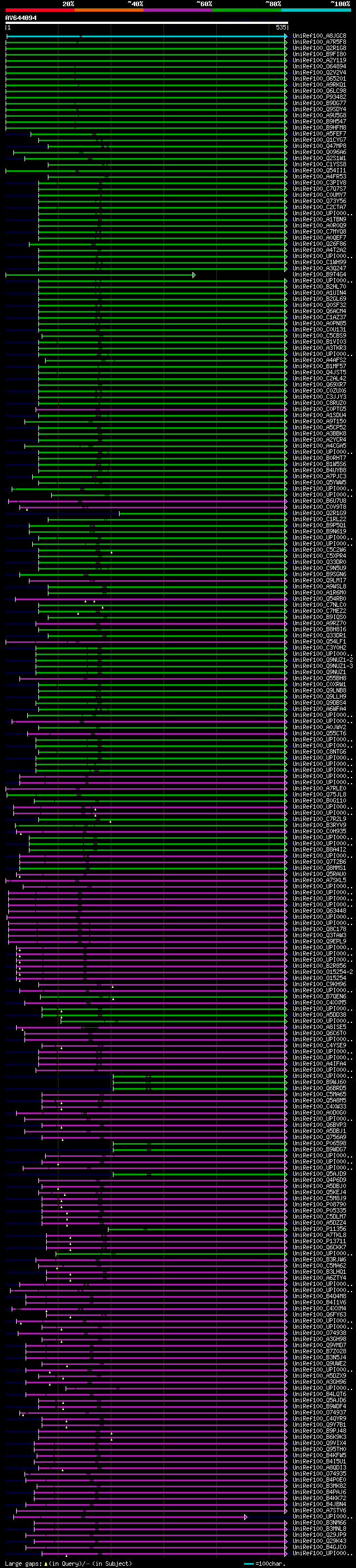Select UniRef100_B0RHT7 label
Screen dimensions: 356x1568
point(319,458)
